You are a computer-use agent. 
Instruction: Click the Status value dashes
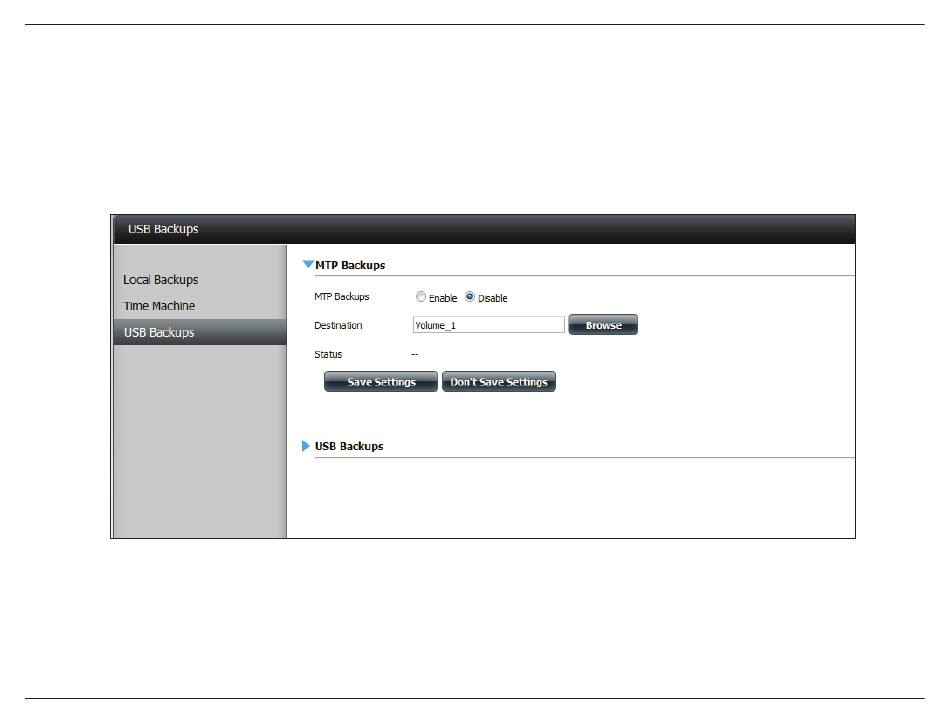click(415, 354)
